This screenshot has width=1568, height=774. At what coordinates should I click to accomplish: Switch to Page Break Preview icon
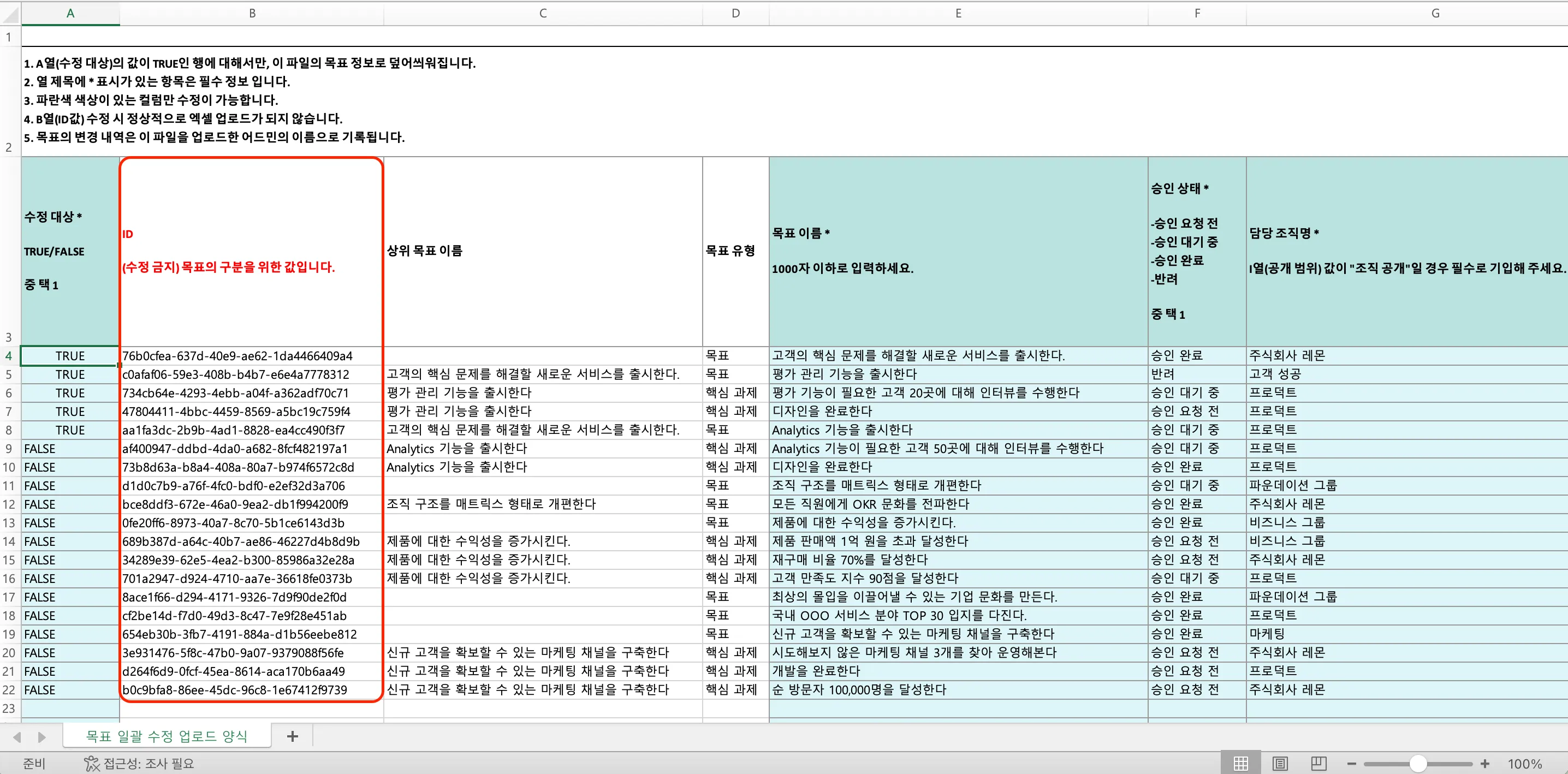click(x=1318, y=763)
